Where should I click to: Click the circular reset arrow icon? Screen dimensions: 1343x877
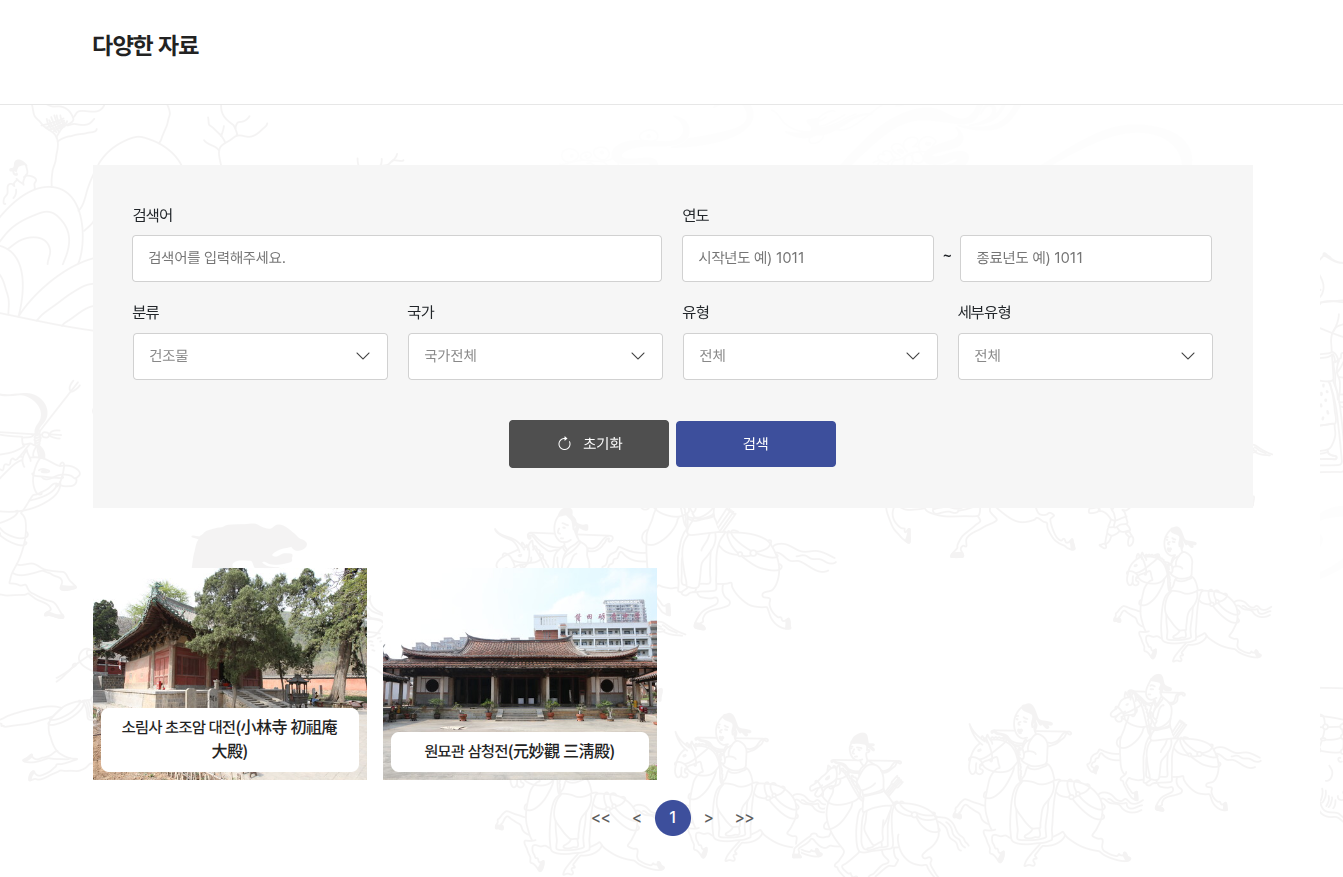coord(564,444)
